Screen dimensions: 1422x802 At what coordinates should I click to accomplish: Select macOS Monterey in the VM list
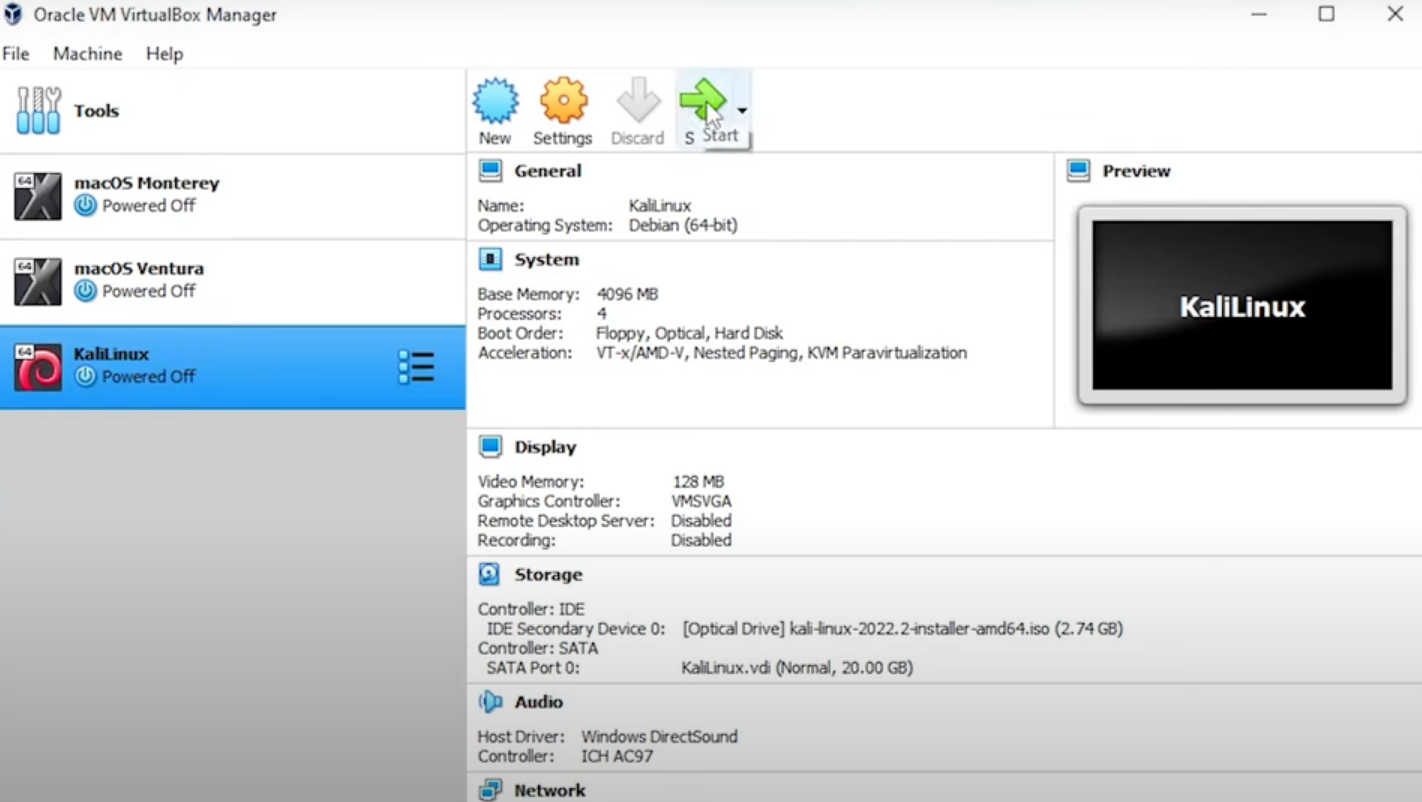click(x=233, y=196)
